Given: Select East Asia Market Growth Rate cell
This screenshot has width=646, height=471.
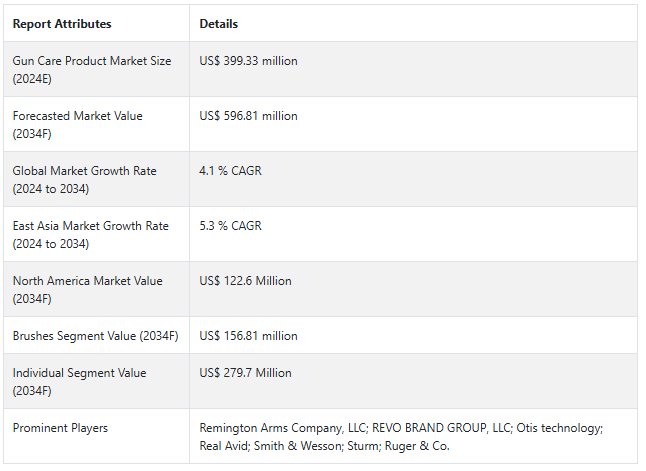Looking at the screenshot, I should coord(91,234).
